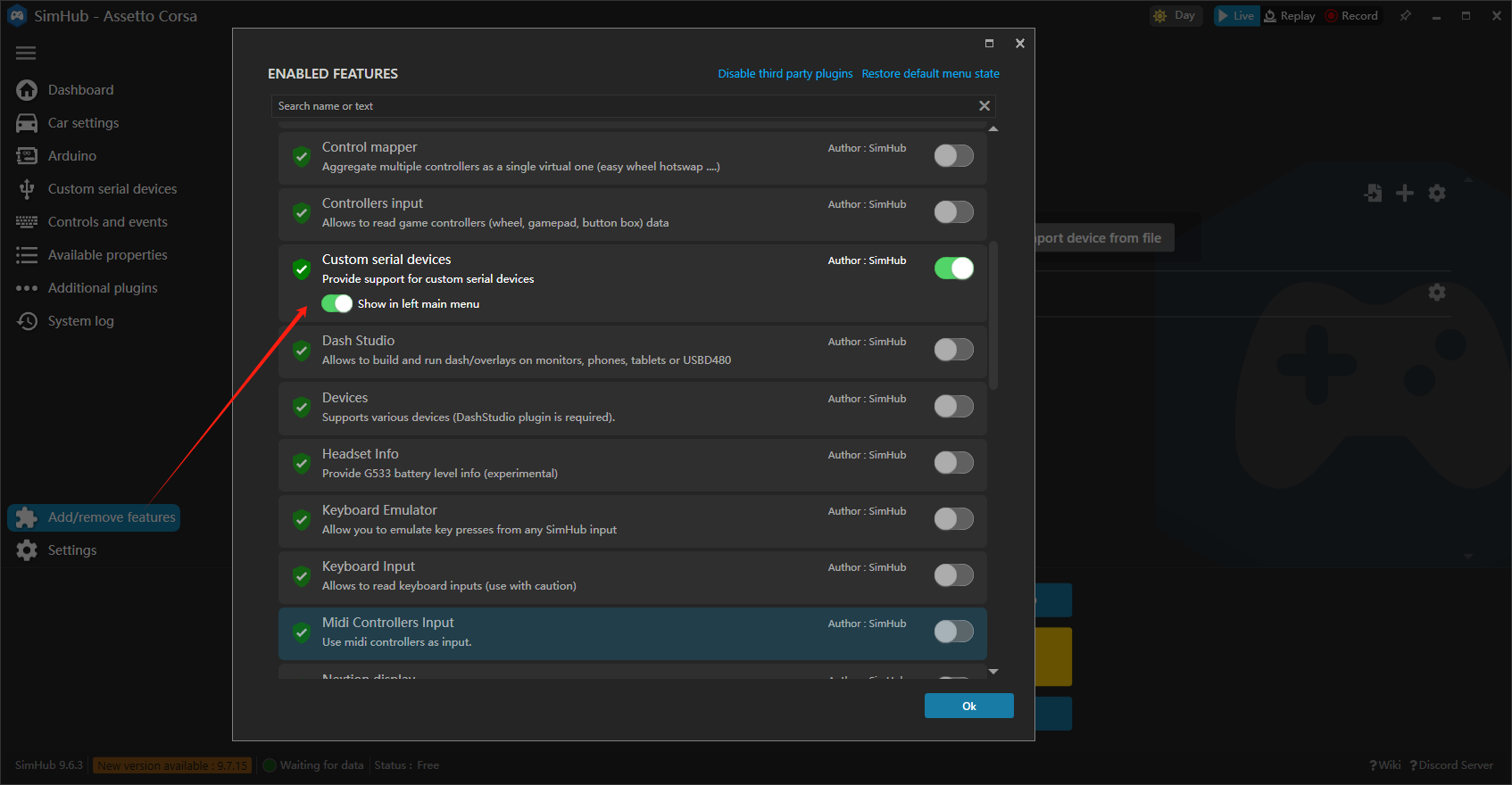This screenshot has width=1512, height=785.
Task: Close the Enabled Features dialog
Action: [x=1020, y=43]
